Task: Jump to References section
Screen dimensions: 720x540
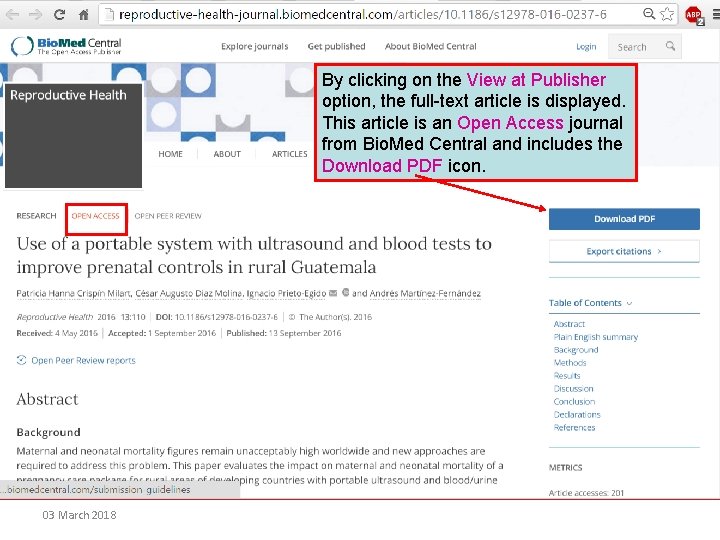Action: coord(574,428)
